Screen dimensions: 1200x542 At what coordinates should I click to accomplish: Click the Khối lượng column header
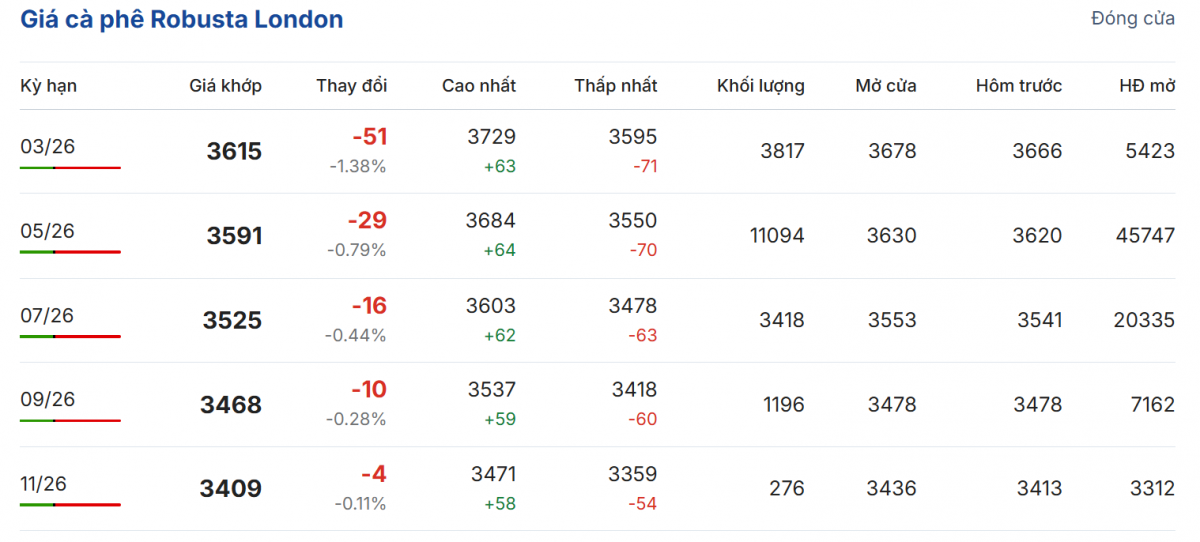(760, 86)
